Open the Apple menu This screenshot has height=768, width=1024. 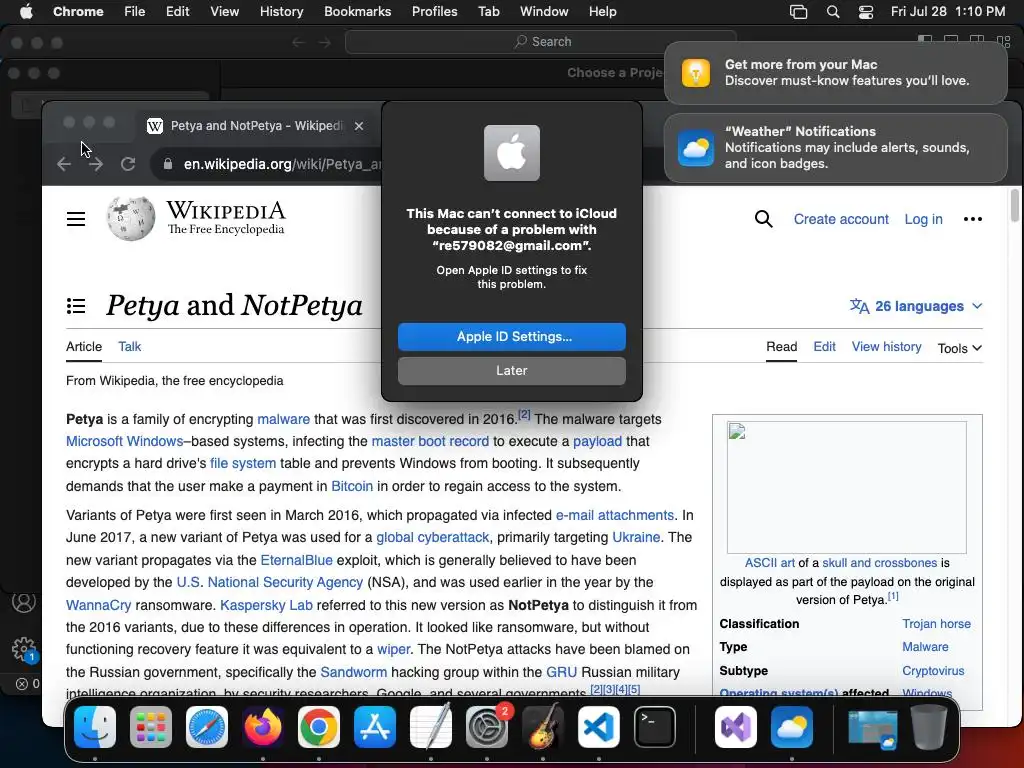[26, 12]
